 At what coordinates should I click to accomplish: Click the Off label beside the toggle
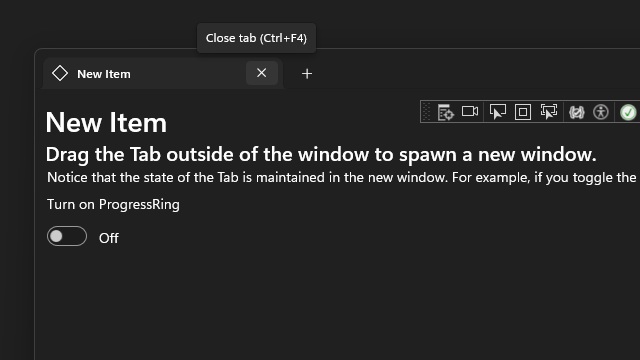pyautogui.click(x=109, y=238)
